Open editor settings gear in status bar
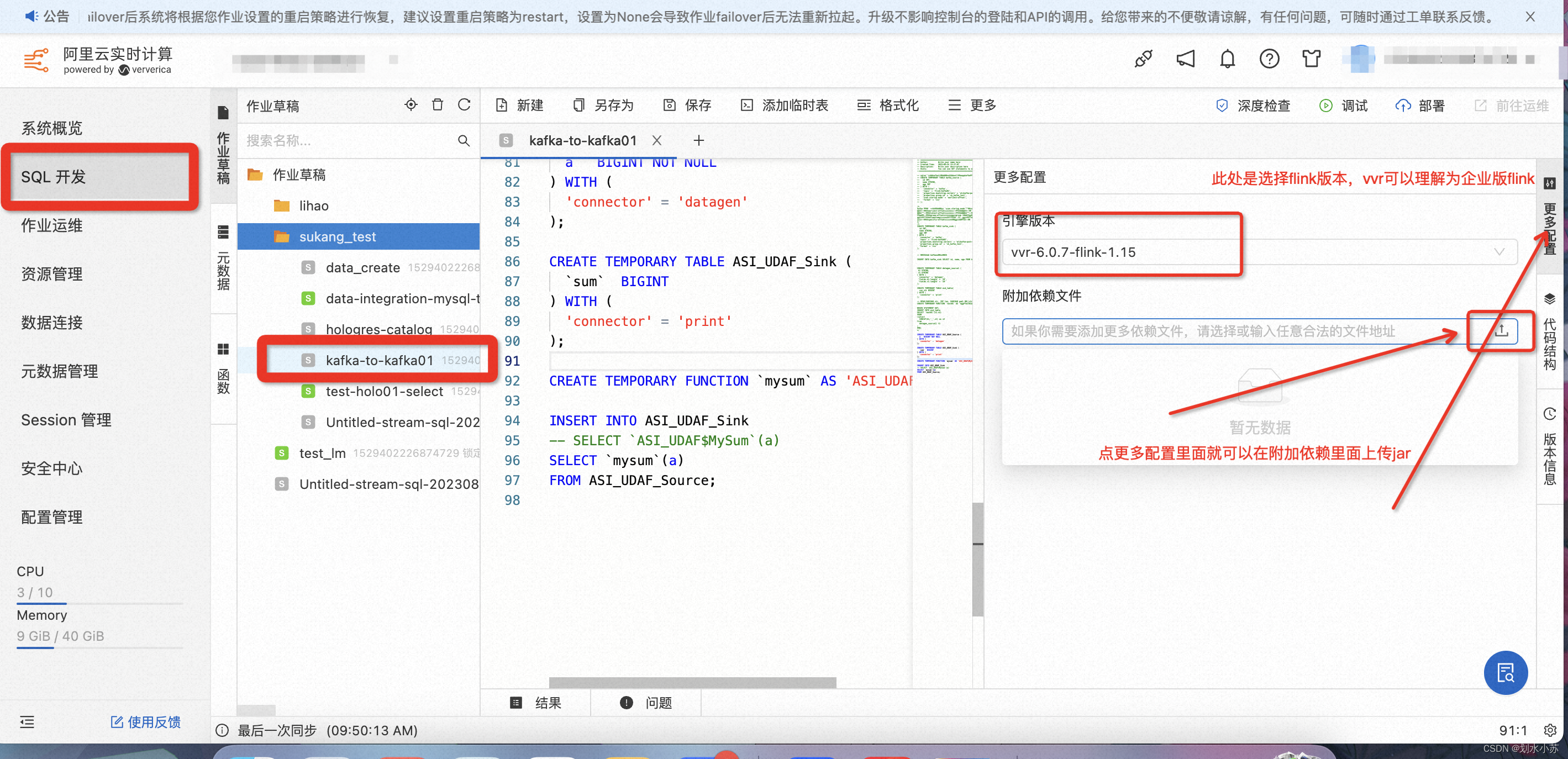Screen dimensions: 1568x759 tap(1550, 730)
